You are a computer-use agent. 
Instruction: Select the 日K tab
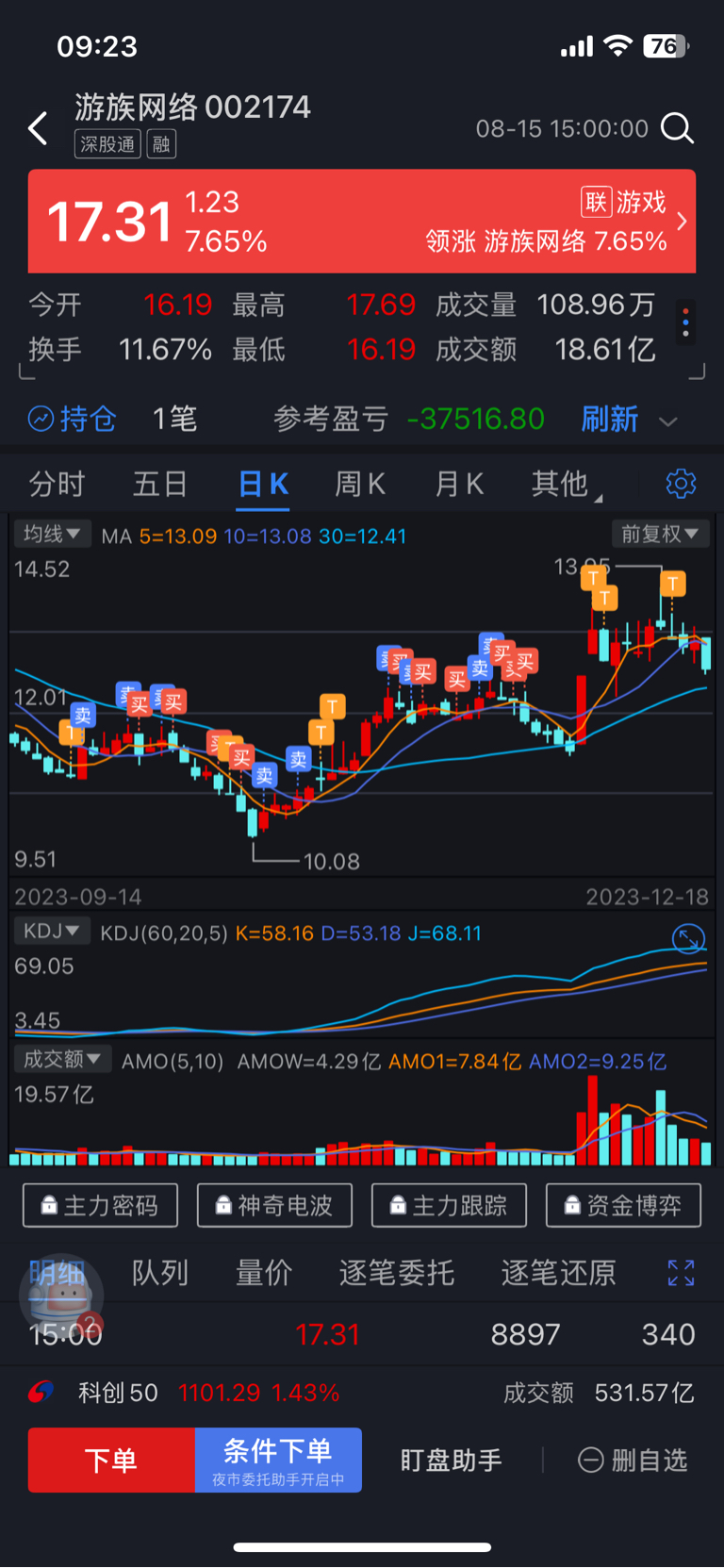(263, 484)
